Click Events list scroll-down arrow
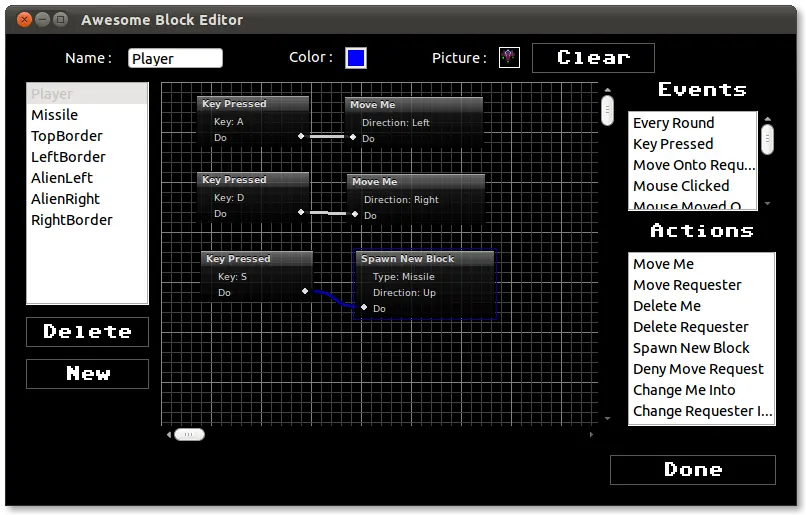Screen dimensions: 806x515 [x=767, y=204]
